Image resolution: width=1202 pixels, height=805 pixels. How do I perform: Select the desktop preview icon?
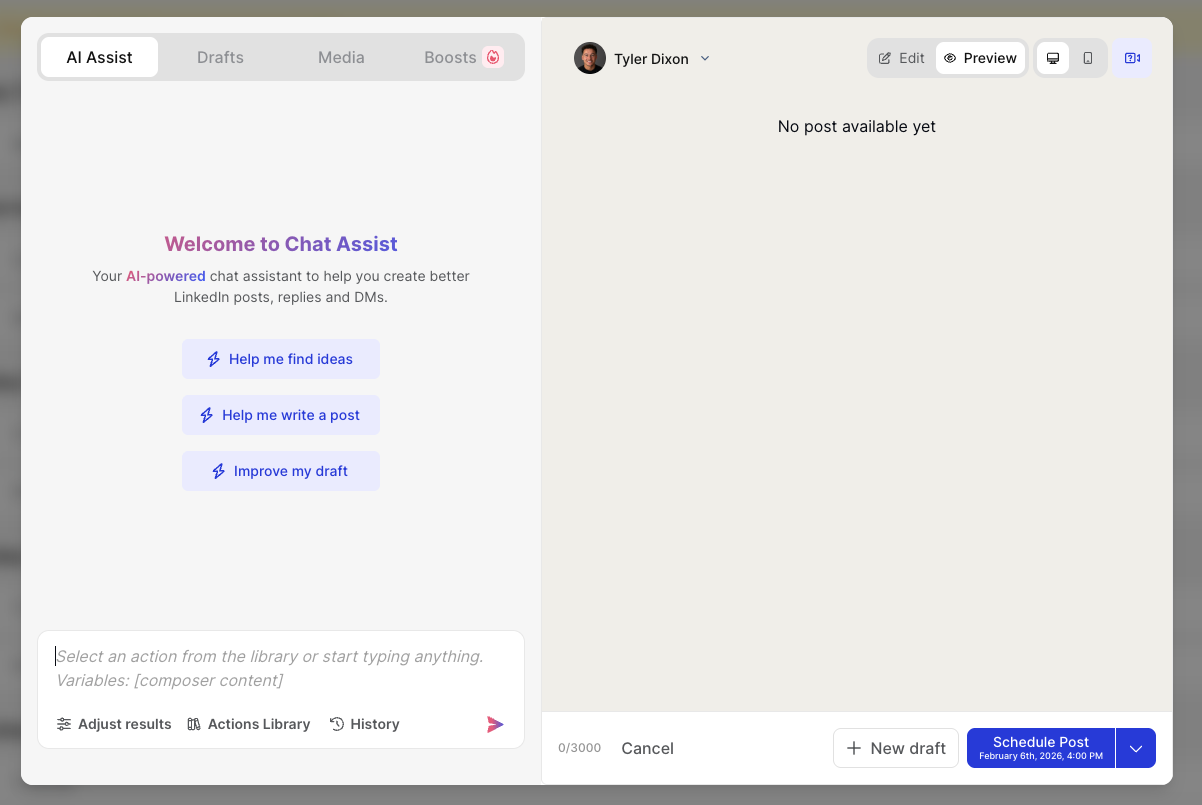pyautogui.click(x=1052, y=58)
